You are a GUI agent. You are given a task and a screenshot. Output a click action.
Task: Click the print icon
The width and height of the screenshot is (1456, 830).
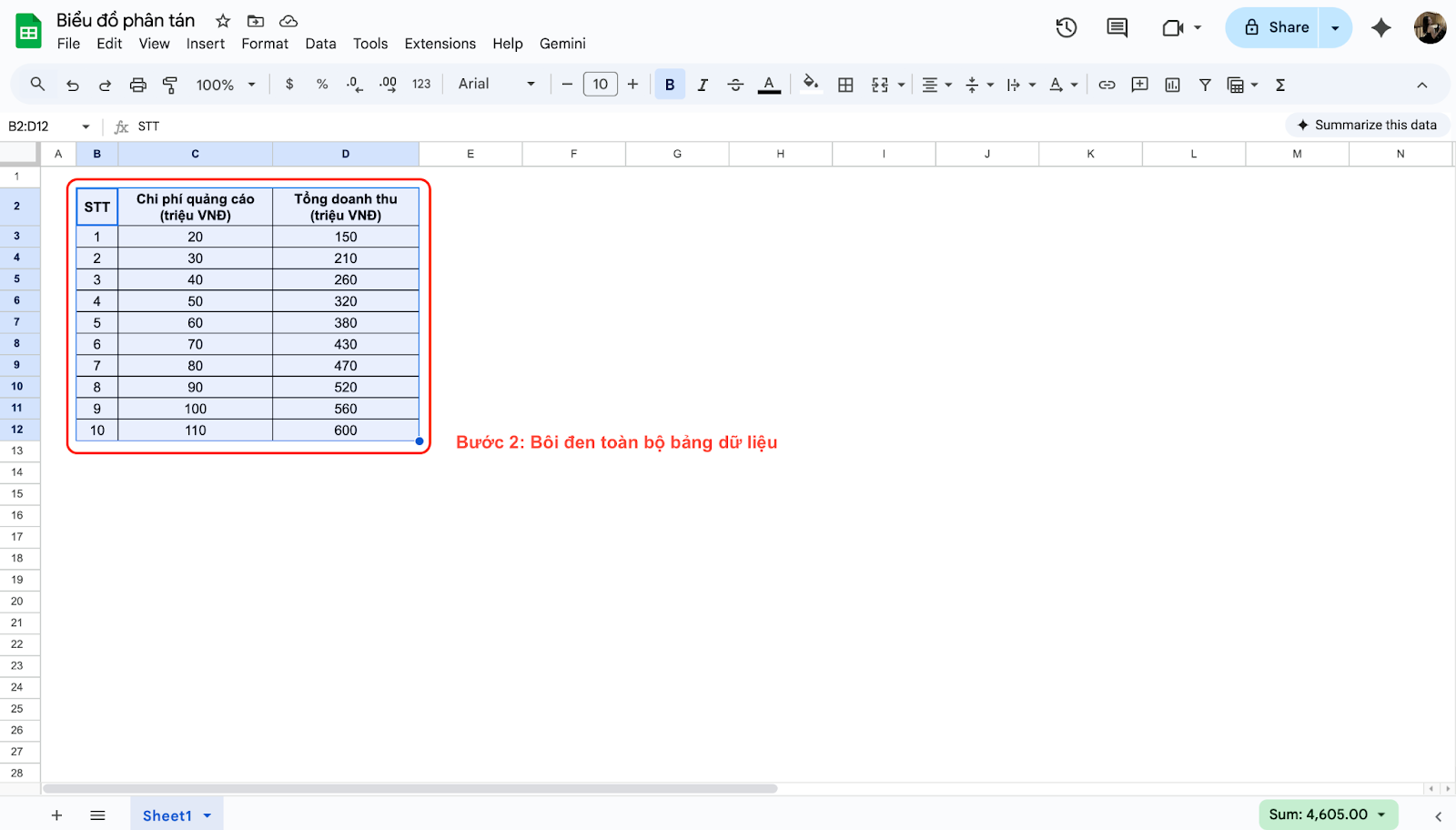[137, 85]
